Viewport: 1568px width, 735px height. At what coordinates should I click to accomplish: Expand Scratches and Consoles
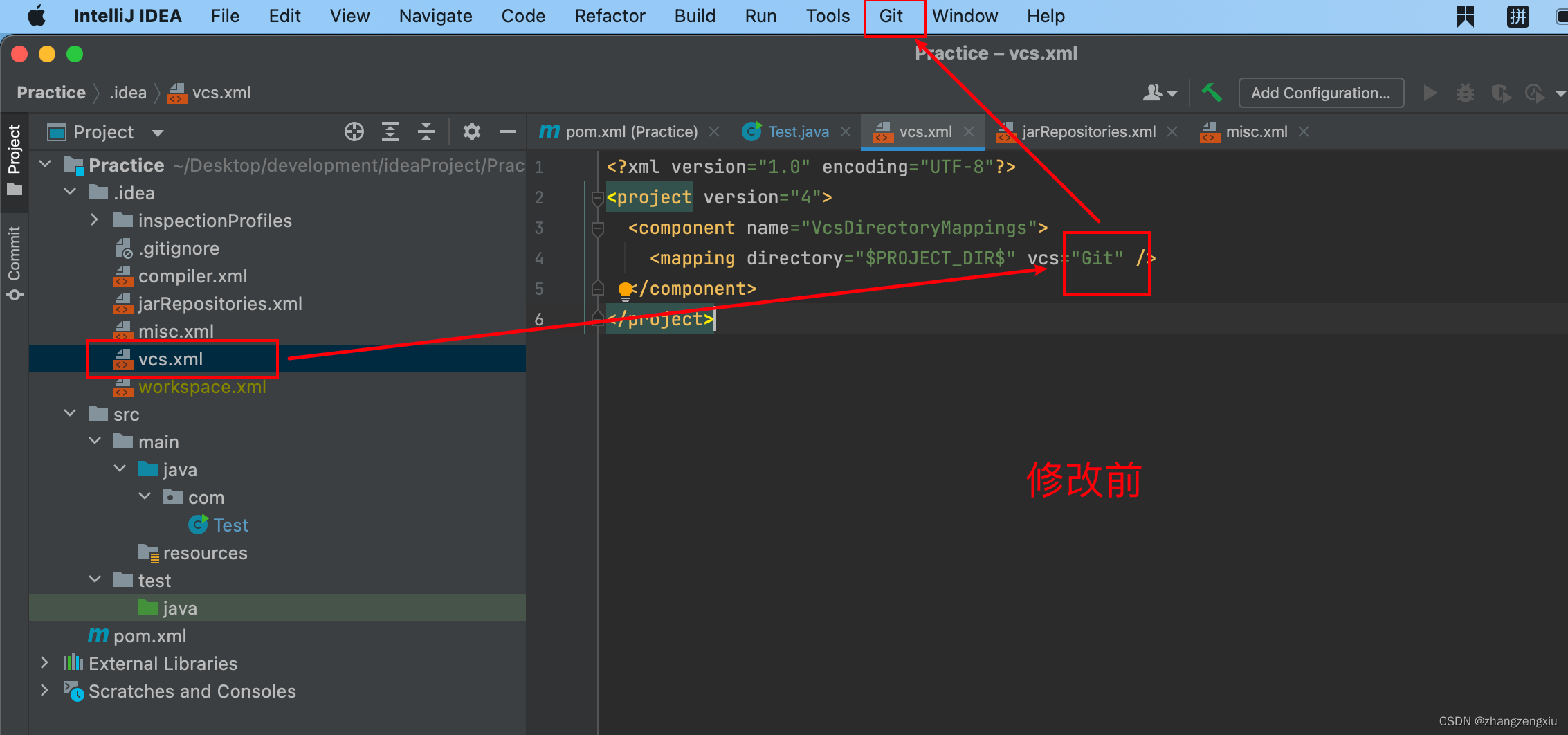pos(46,691)
